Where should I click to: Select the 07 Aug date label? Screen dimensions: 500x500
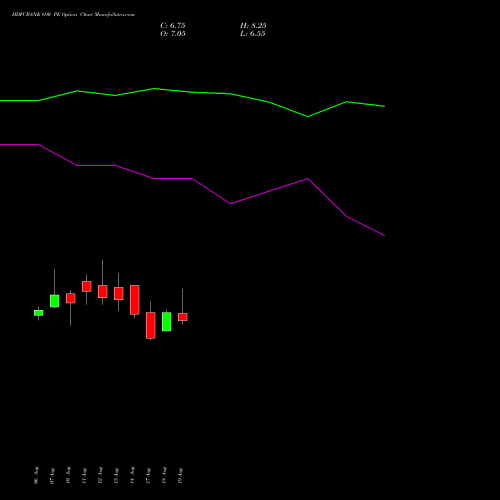(52, 475)
